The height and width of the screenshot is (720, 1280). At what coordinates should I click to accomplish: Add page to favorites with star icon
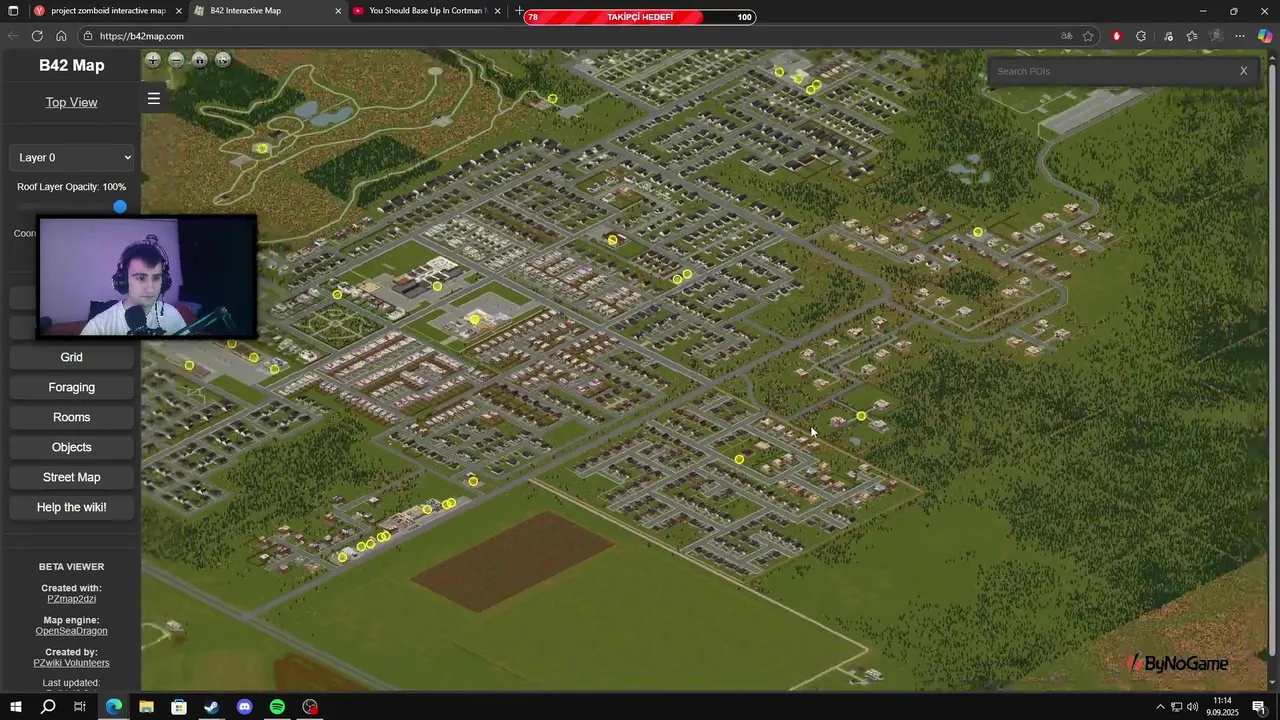1088,36
